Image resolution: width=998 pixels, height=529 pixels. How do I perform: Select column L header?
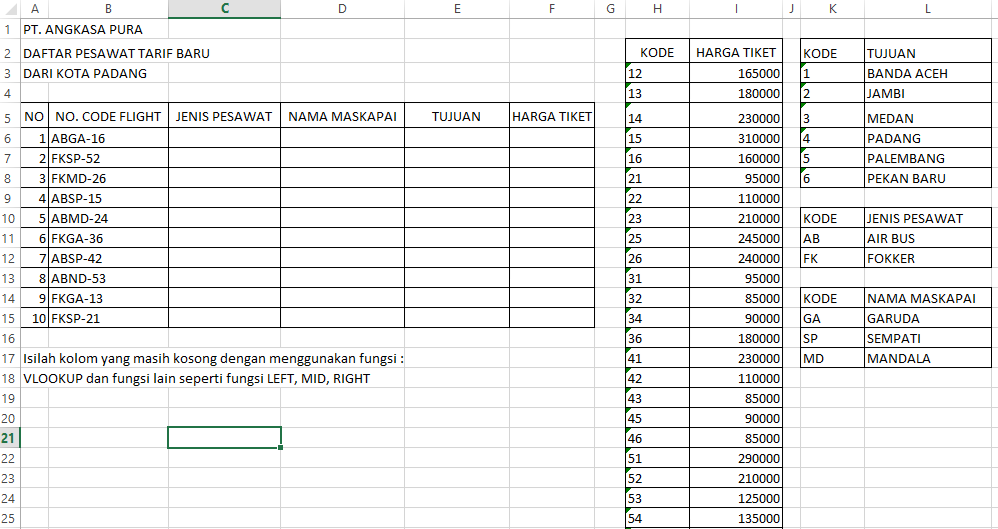(927, 9)
